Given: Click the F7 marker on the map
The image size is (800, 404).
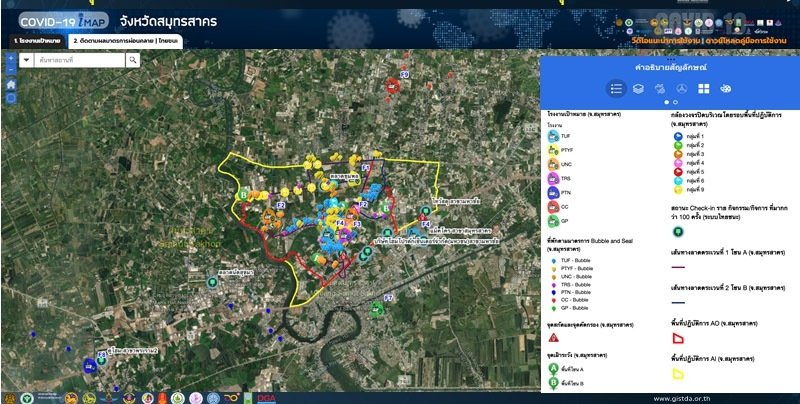Looking at the screenshot, I should pos(387,299).
